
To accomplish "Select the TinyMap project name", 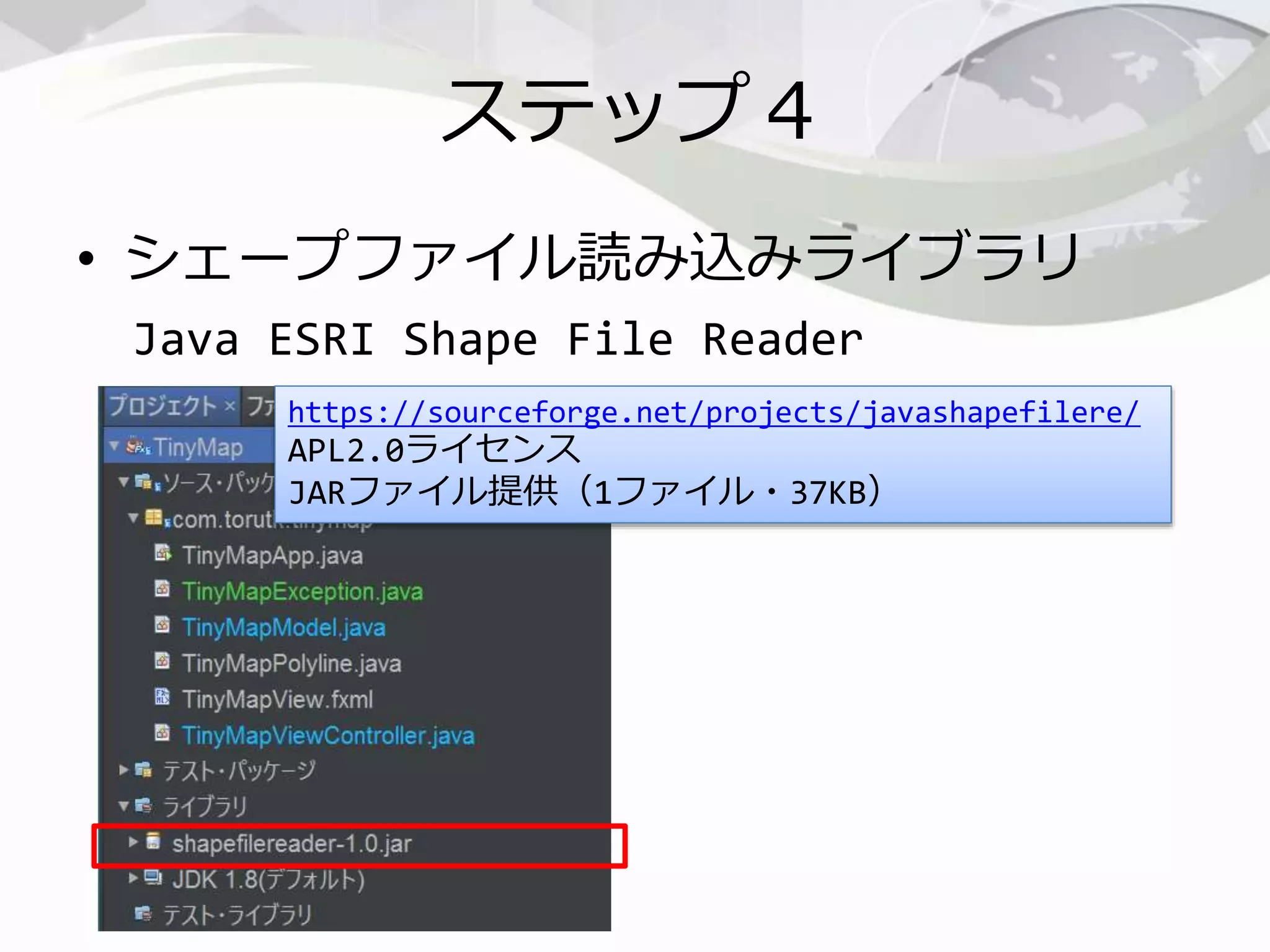I will tap(198, 447).
